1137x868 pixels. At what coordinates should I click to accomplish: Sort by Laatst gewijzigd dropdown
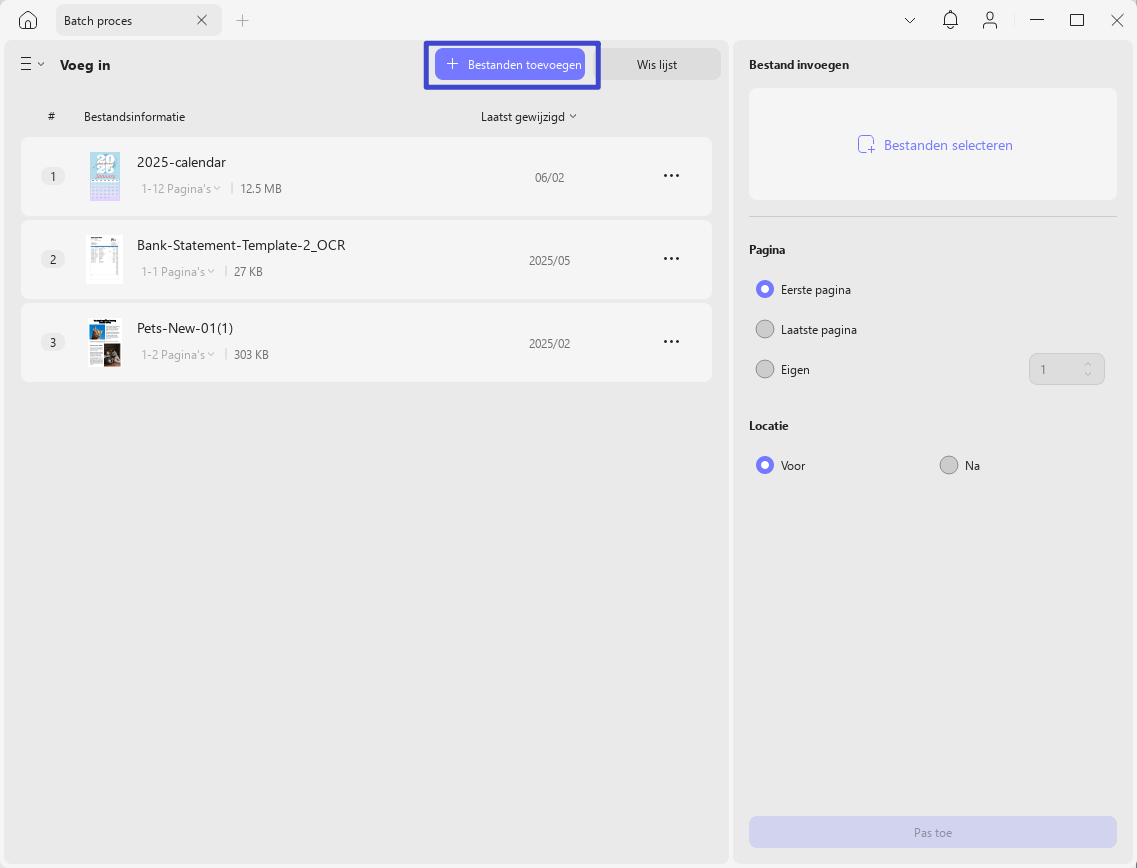529,117
